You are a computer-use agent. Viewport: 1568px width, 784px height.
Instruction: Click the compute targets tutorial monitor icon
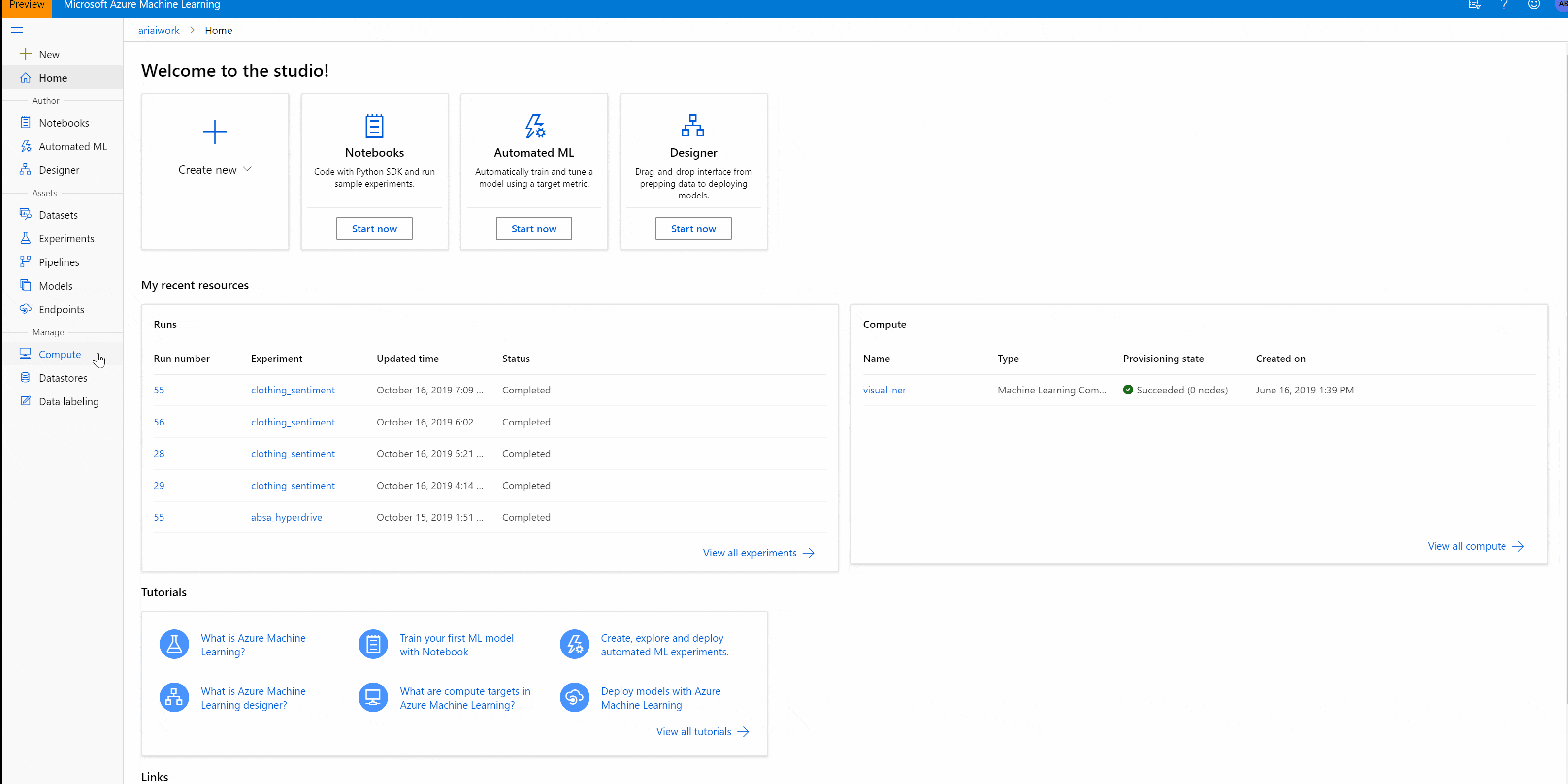[373, 697]
